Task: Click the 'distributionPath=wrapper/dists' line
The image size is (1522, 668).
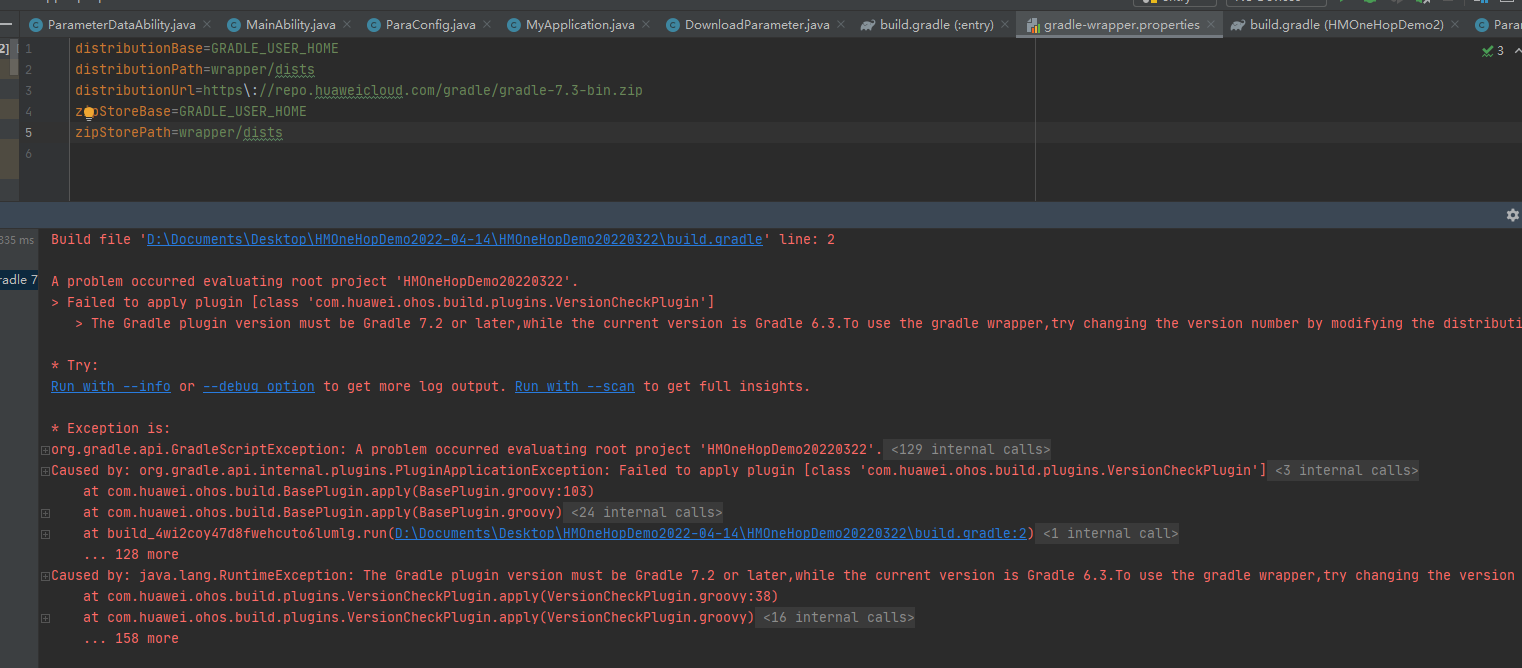Action: (x=195, y=69)
